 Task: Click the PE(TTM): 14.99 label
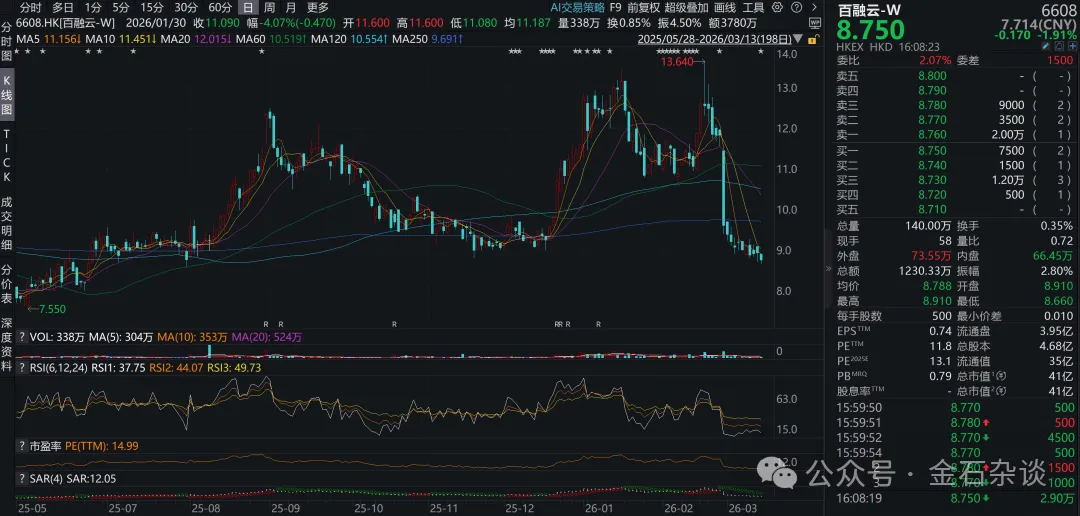[x=102, y=446]
